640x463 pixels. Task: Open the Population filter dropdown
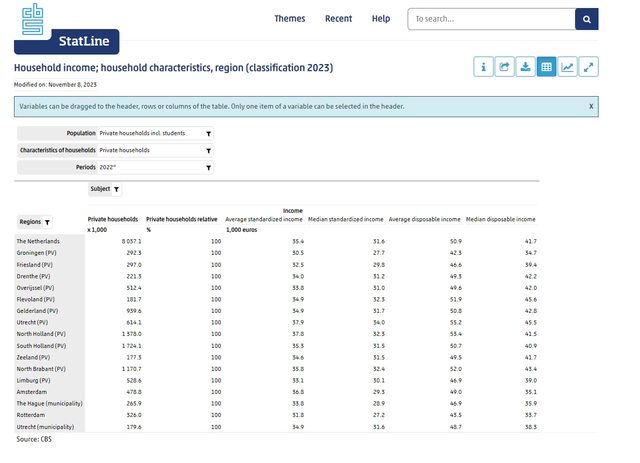point(208,133)
